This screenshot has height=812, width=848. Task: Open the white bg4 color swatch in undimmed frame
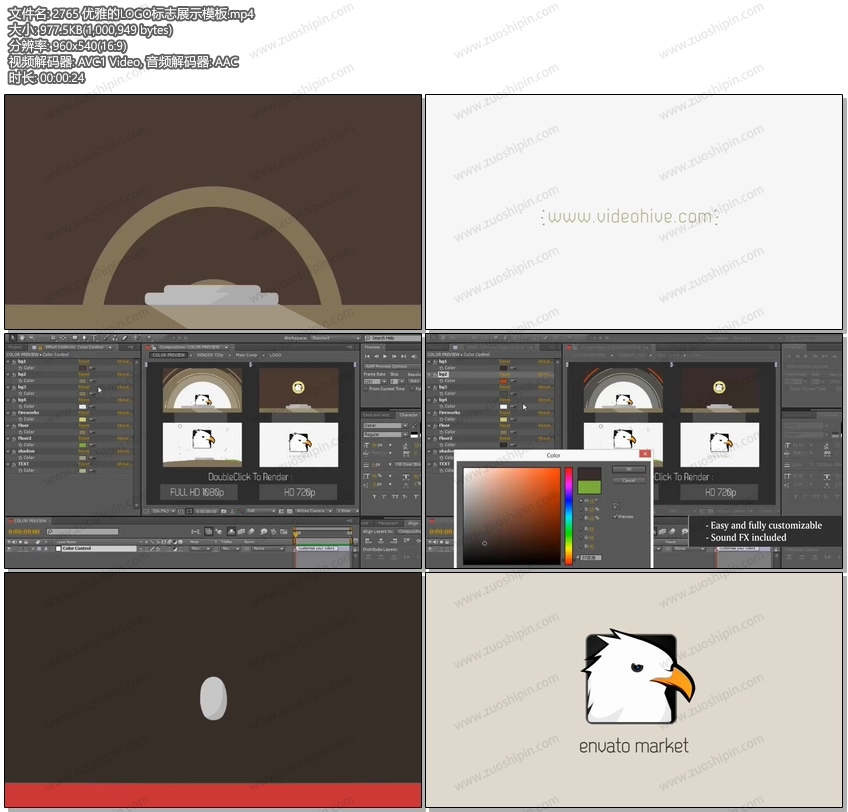point(83,406)
